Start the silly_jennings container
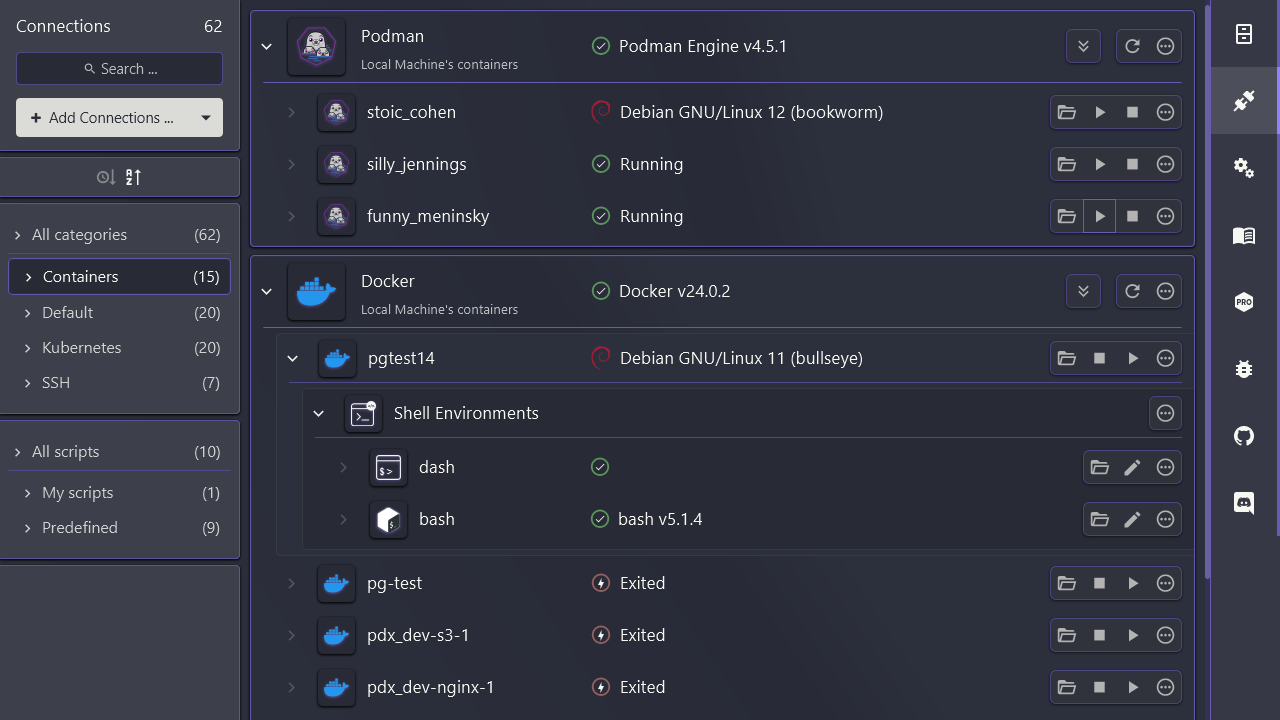 coord(1100,164)
